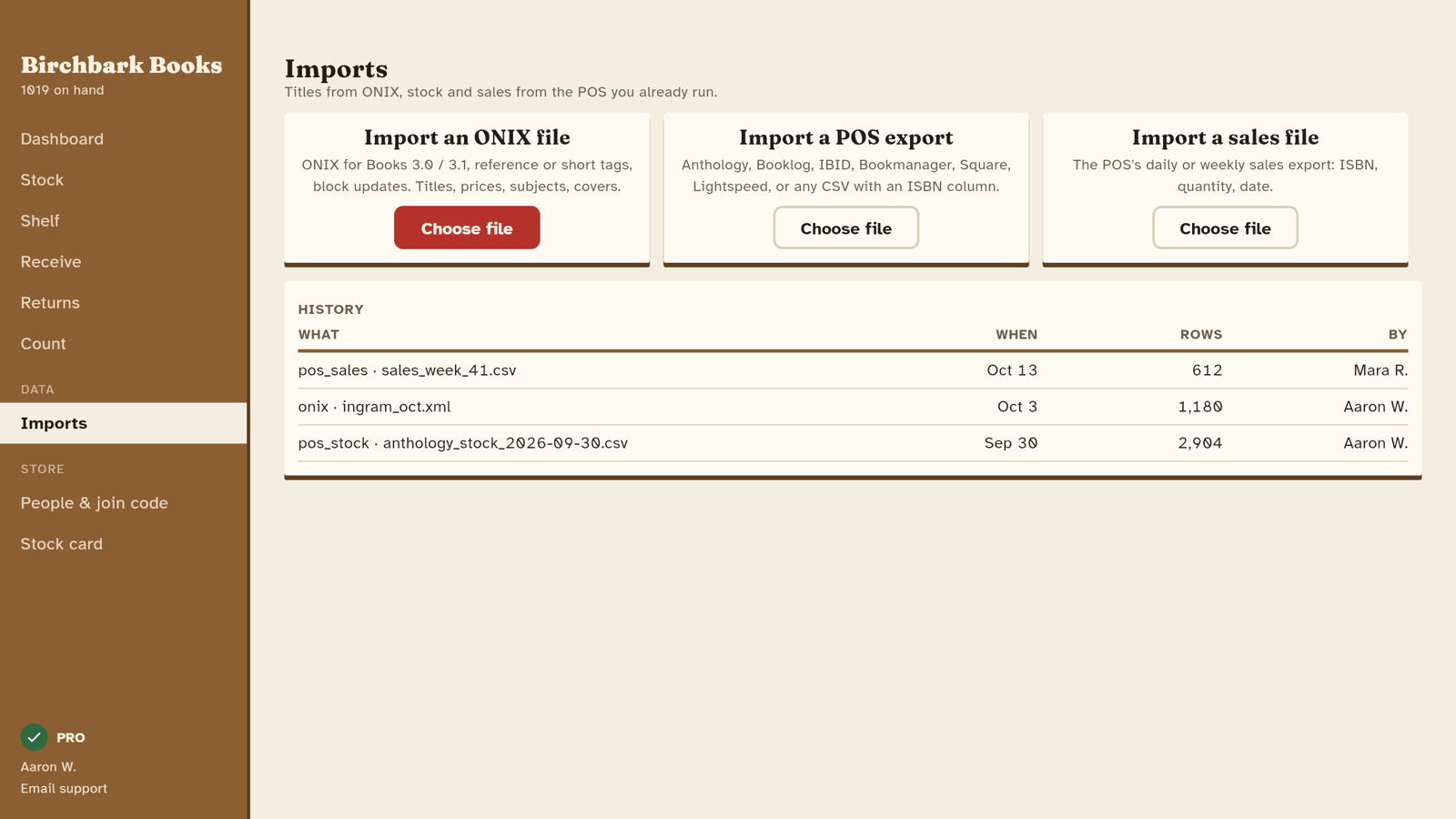This screenshot has height=819, width=1456.
Task: Choose file for POS export import
Action: (846, 227)
